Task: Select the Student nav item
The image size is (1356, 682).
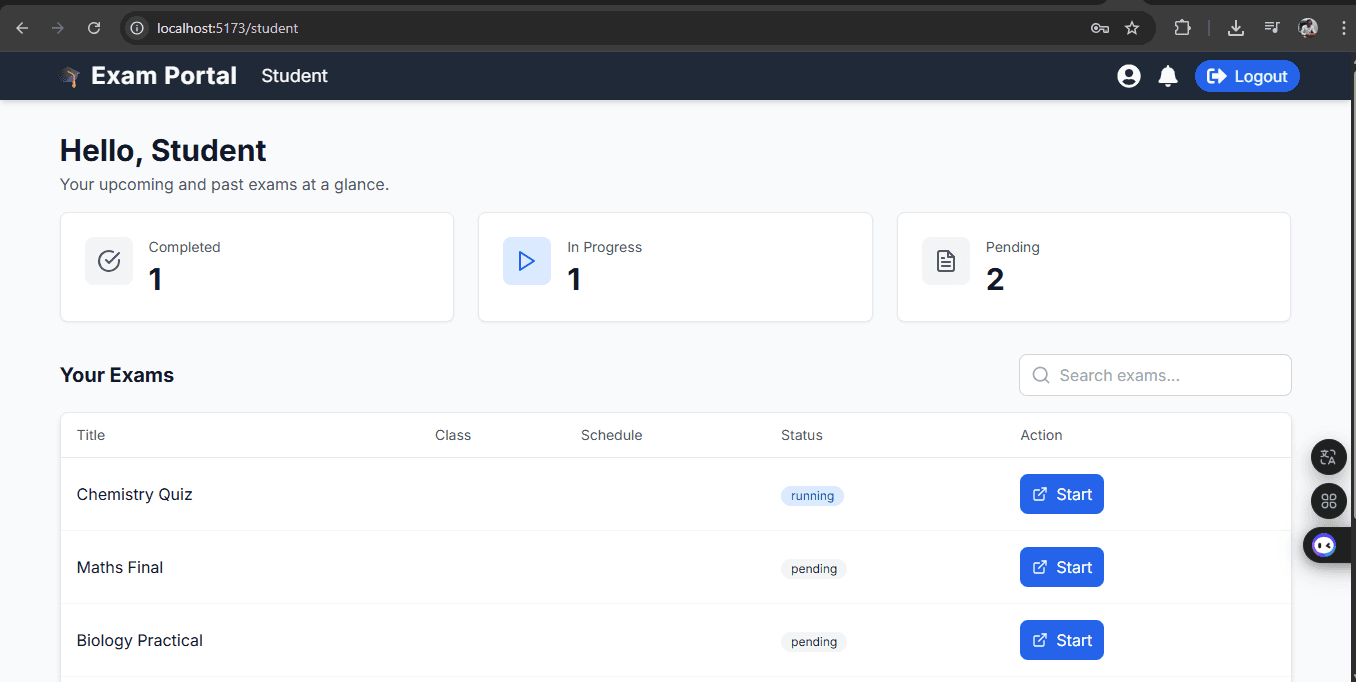Action: click(294, 76)
